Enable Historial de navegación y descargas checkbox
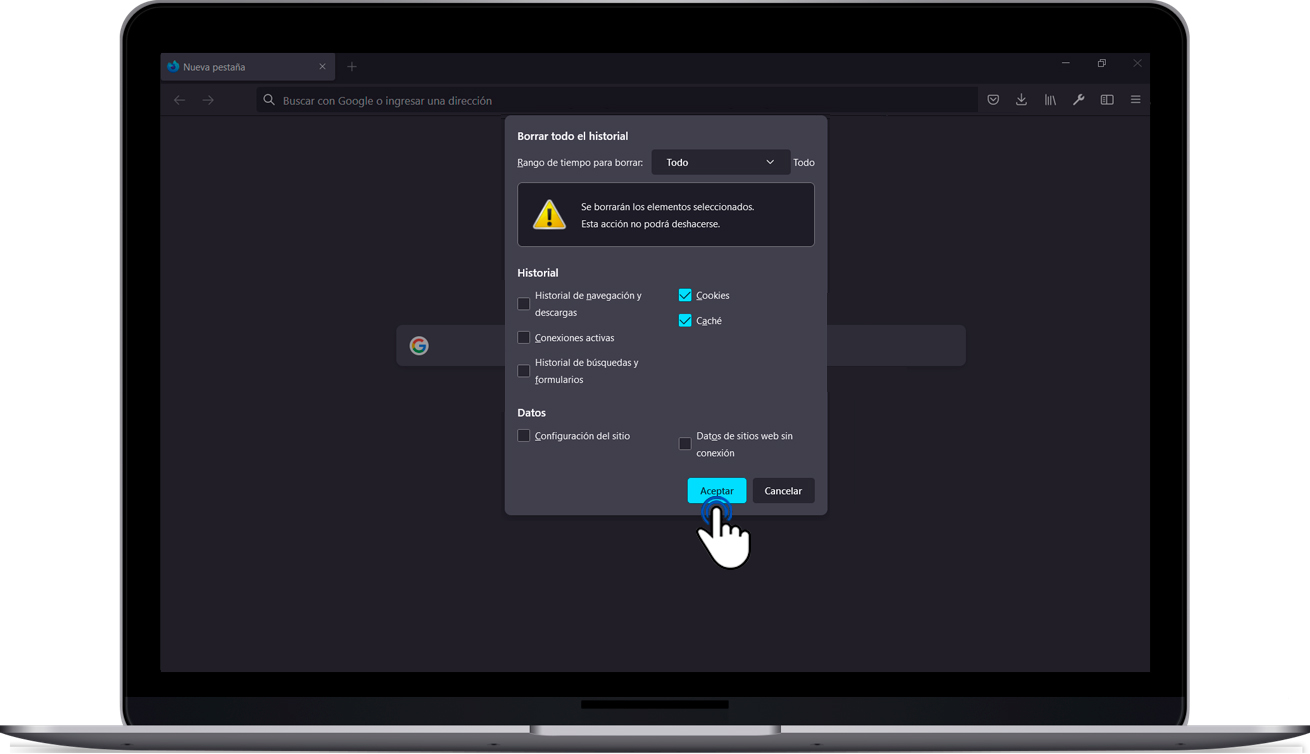Viewport: 1310px width, 754px height. (x=524, y=303)
